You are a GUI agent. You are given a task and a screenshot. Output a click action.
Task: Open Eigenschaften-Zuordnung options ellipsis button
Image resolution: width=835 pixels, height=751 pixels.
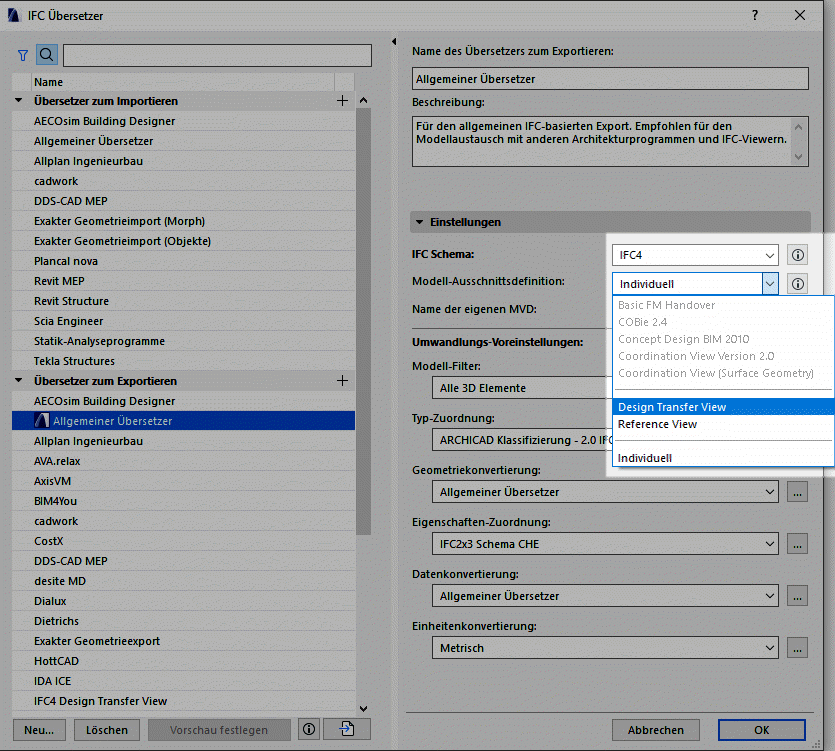point(797,544)
